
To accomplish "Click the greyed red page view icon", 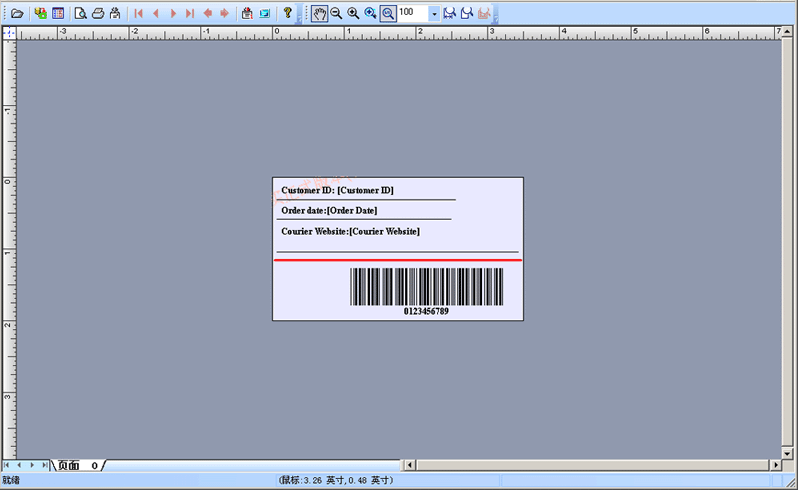I will click(x=483, y=13).
